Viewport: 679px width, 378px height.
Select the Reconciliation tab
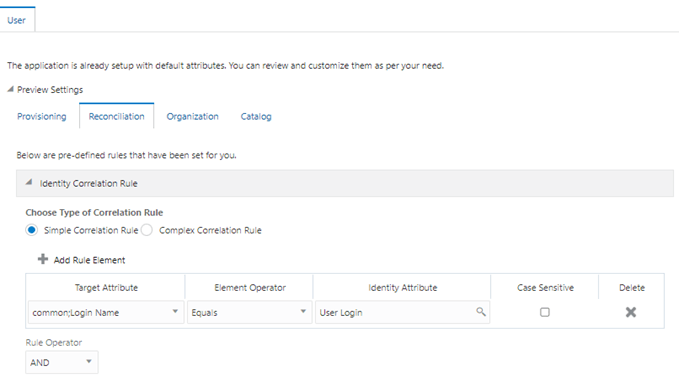116,116
